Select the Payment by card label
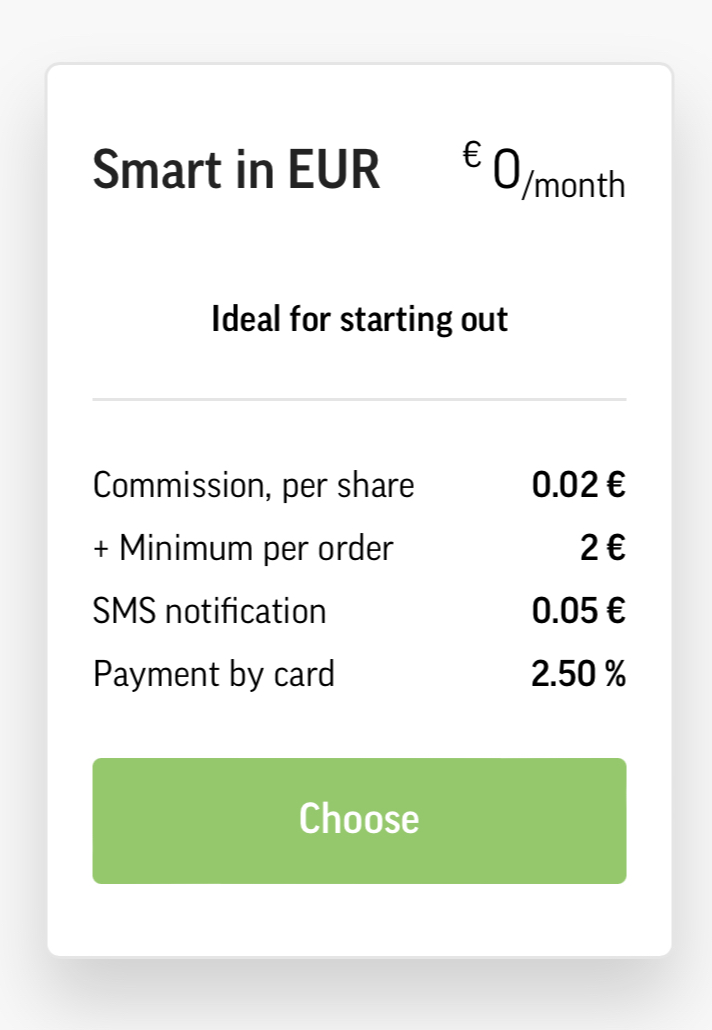 [x=214, y=675]
